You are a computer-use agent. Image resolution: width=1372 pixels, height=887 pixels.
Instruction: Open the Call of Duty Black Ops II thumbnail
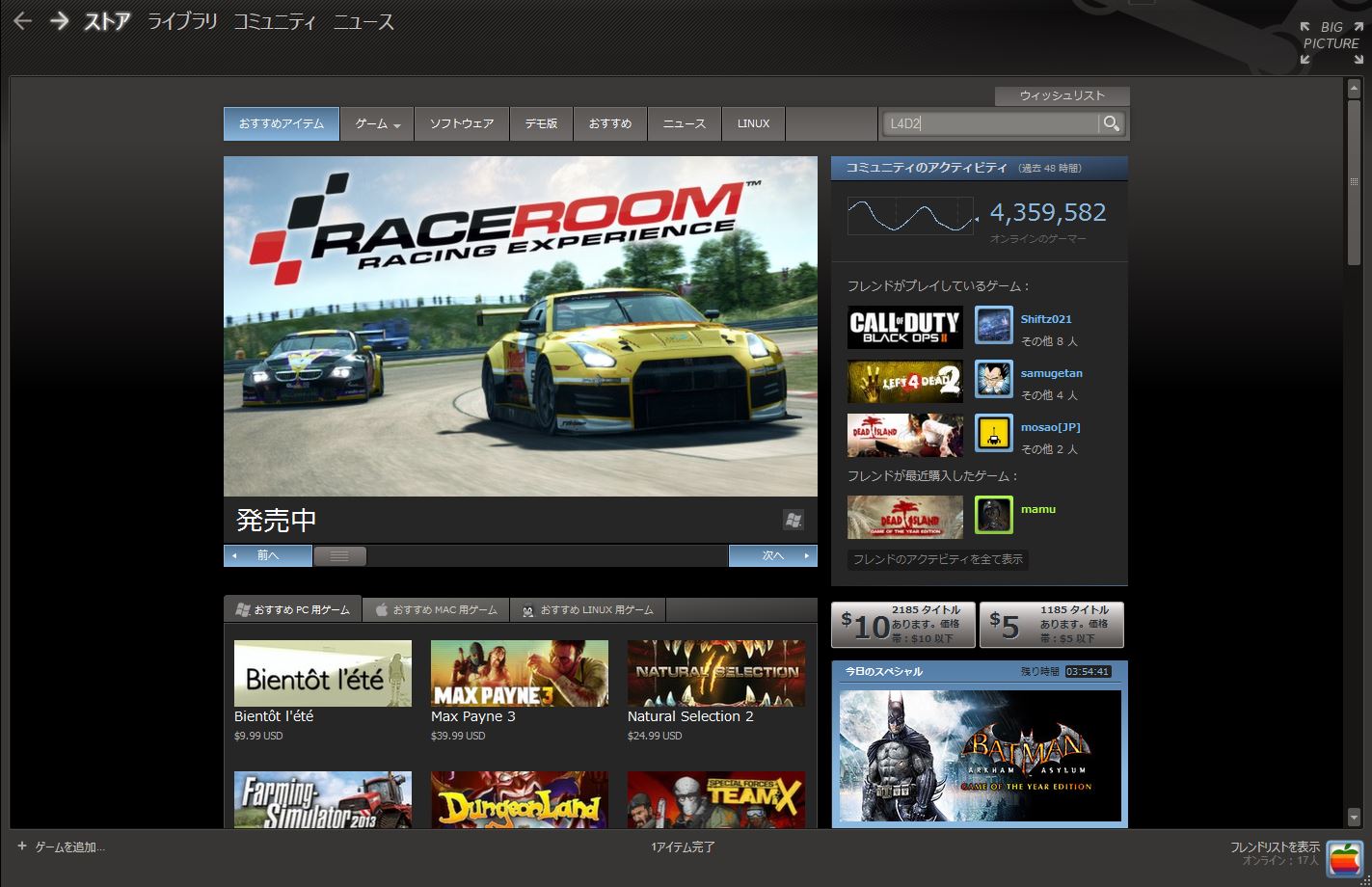(x=905, y=327)
